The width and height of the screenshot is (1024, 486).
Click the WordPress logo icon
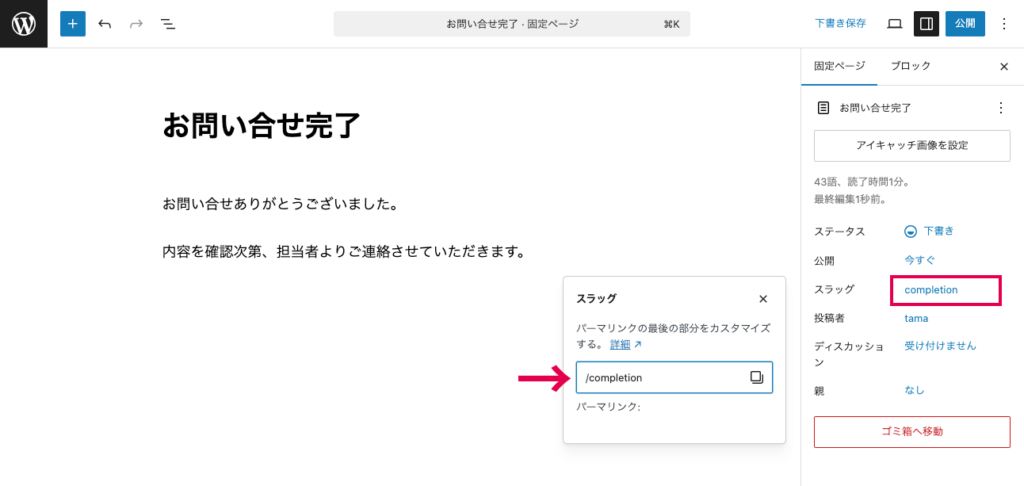pyautogui.click(x=23, y=24)
